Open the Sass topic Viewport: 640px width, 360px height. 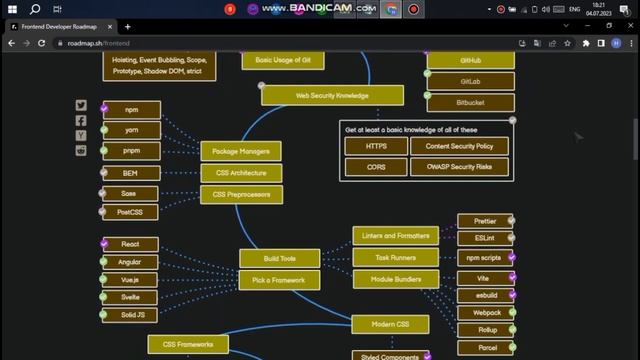[x=129, y=193]
